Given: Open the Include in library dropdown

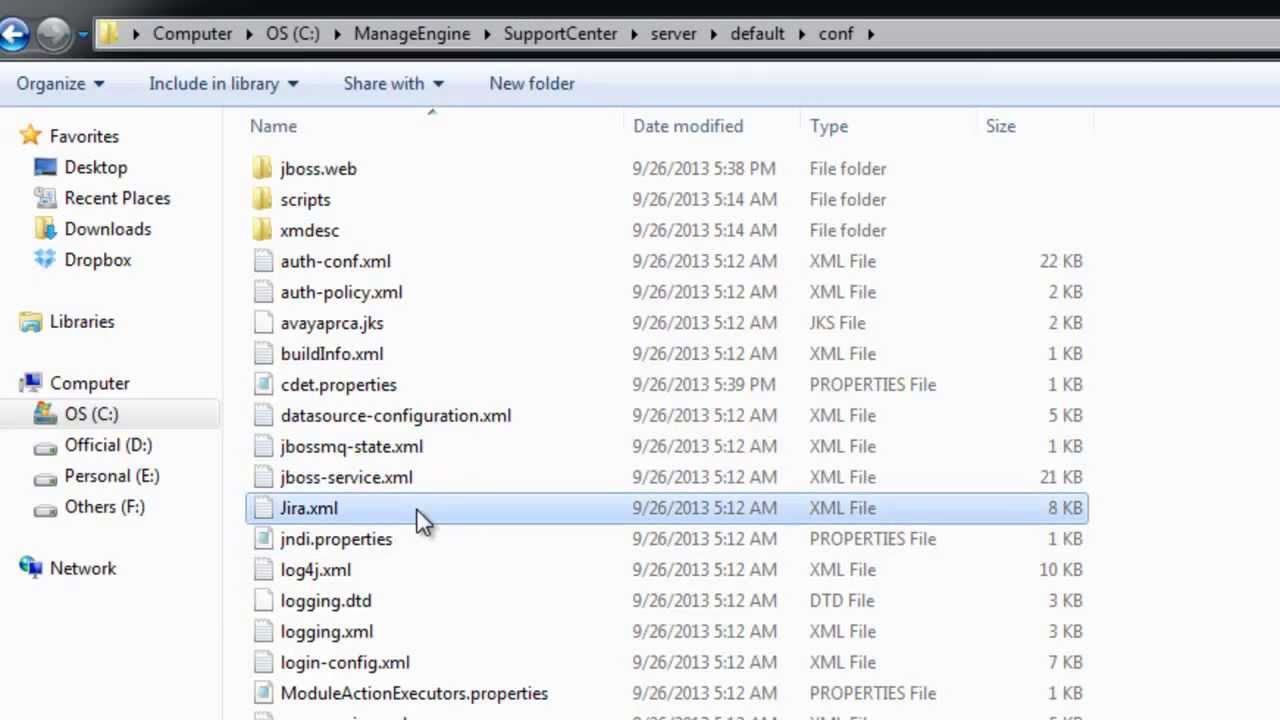Looking at the screenshot, I should 223,84.
